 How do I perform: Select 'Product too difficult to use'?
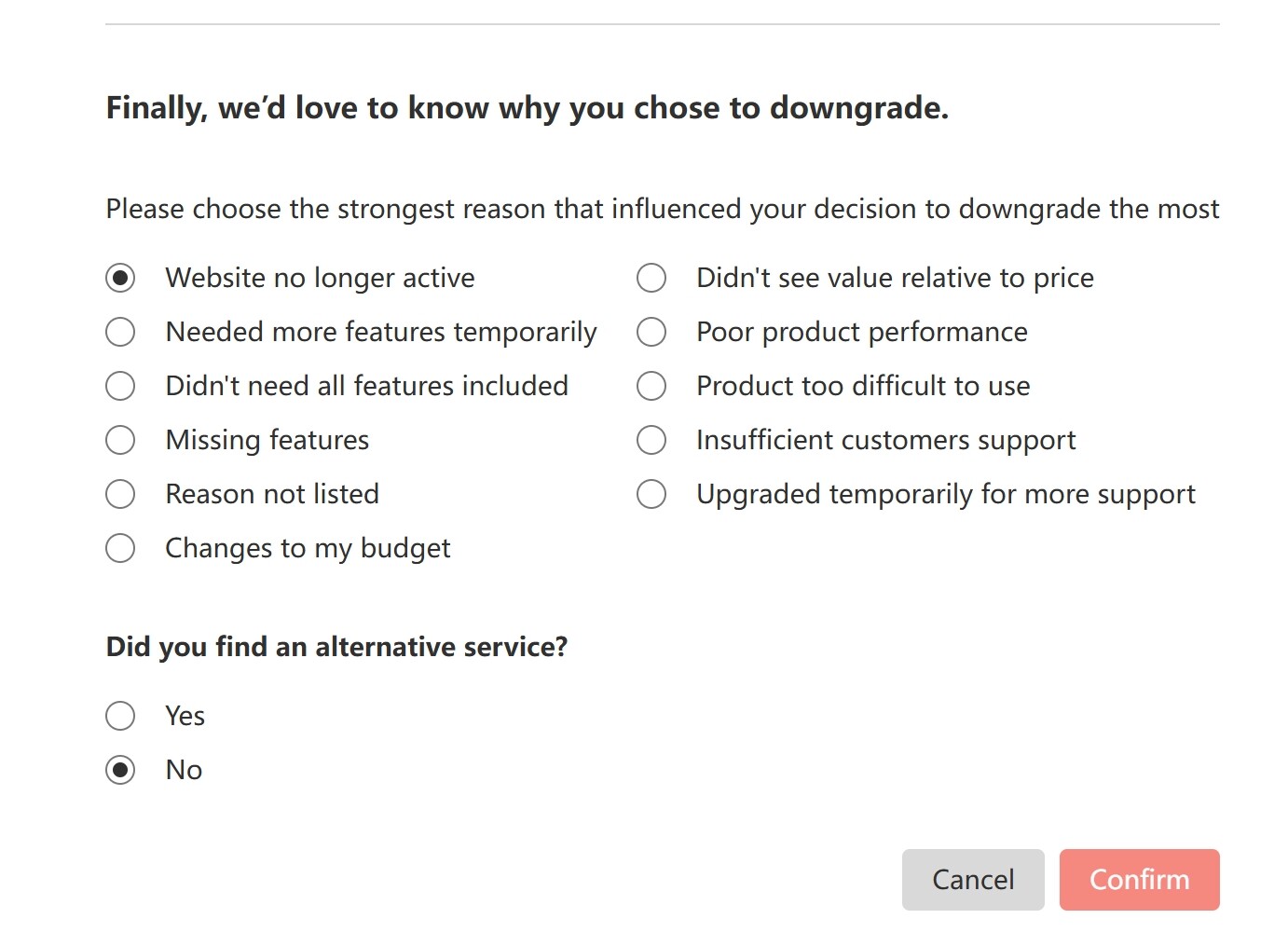point(651,386)
